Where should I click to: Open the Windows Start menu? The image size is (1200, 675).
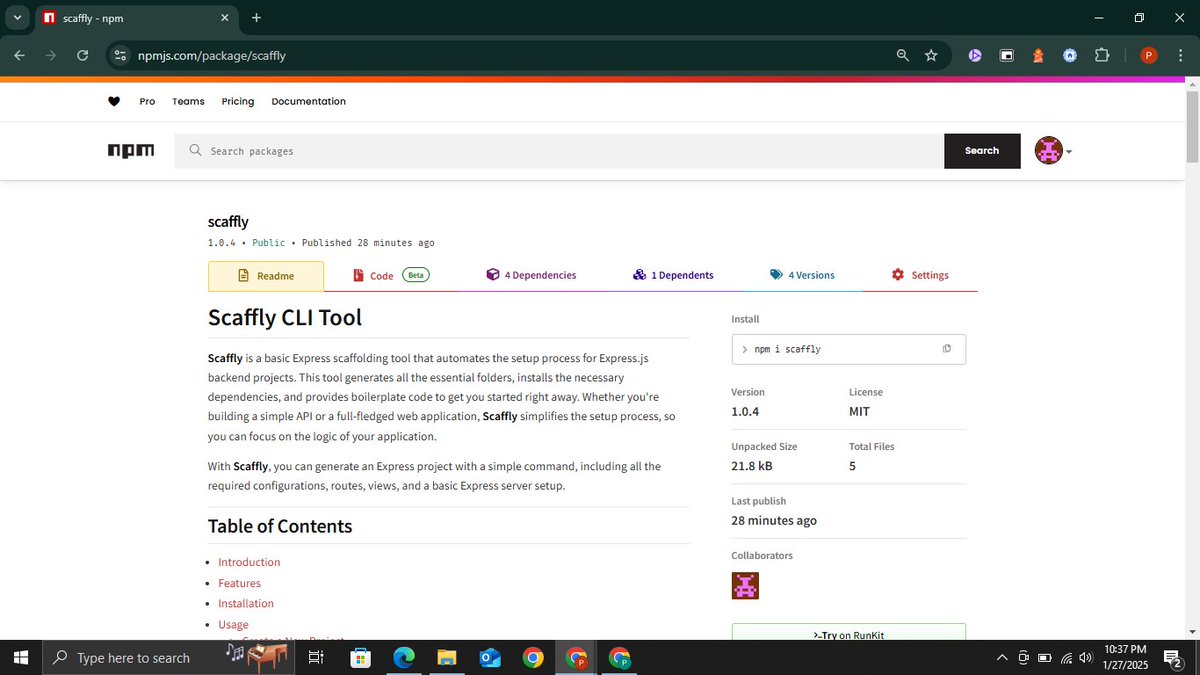click(20, 658)
